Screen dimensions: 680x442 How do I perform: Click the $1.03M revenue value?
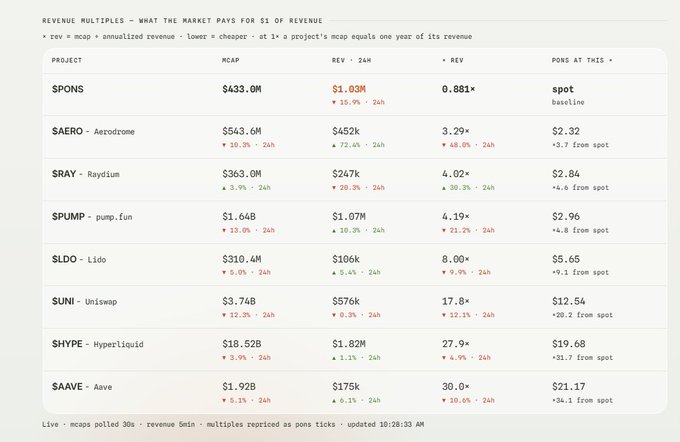[x=349, y=89]
